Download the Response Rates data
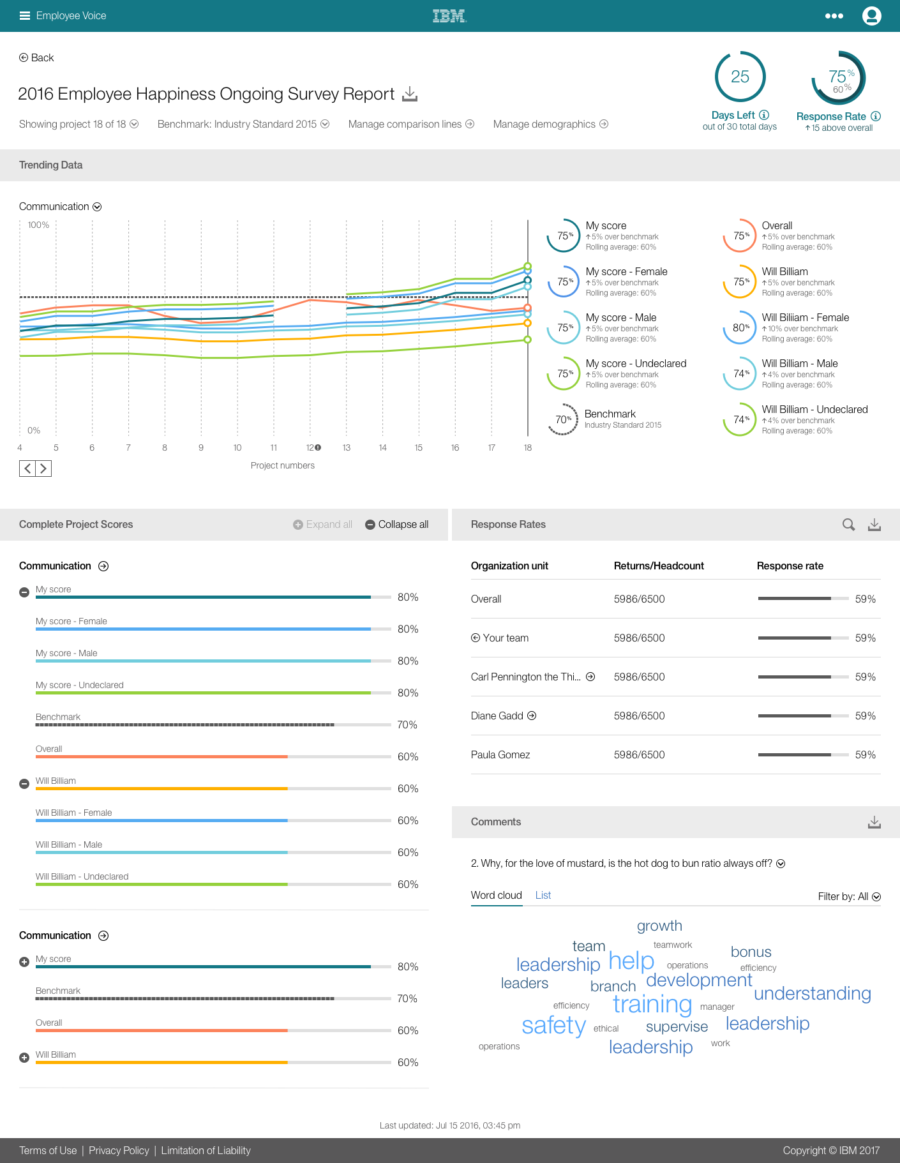The height and width of the screenshot is (1163, 900). click(x=874, y=524)
